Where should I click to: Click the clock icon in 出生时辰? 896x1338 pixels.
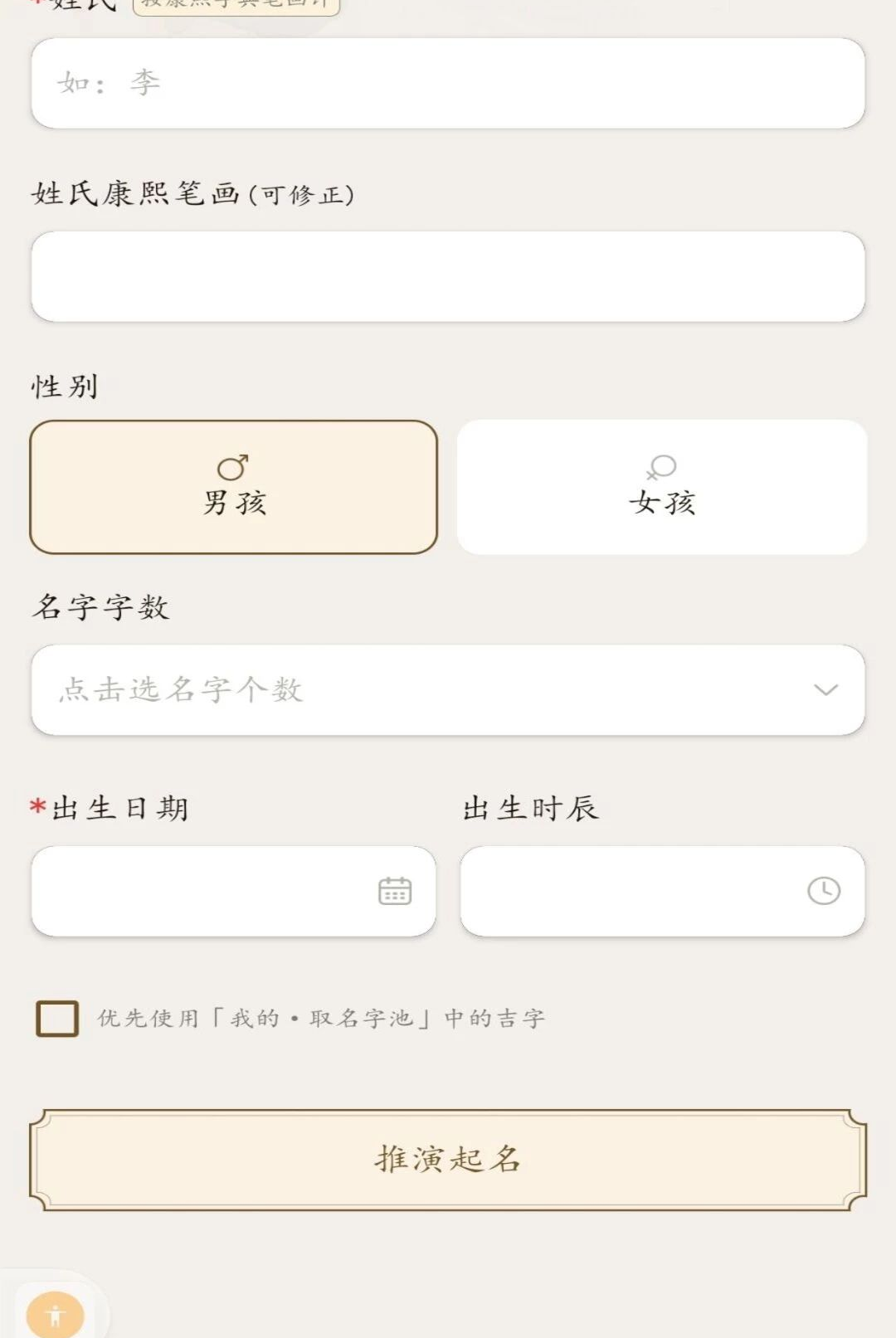[824, 891]
